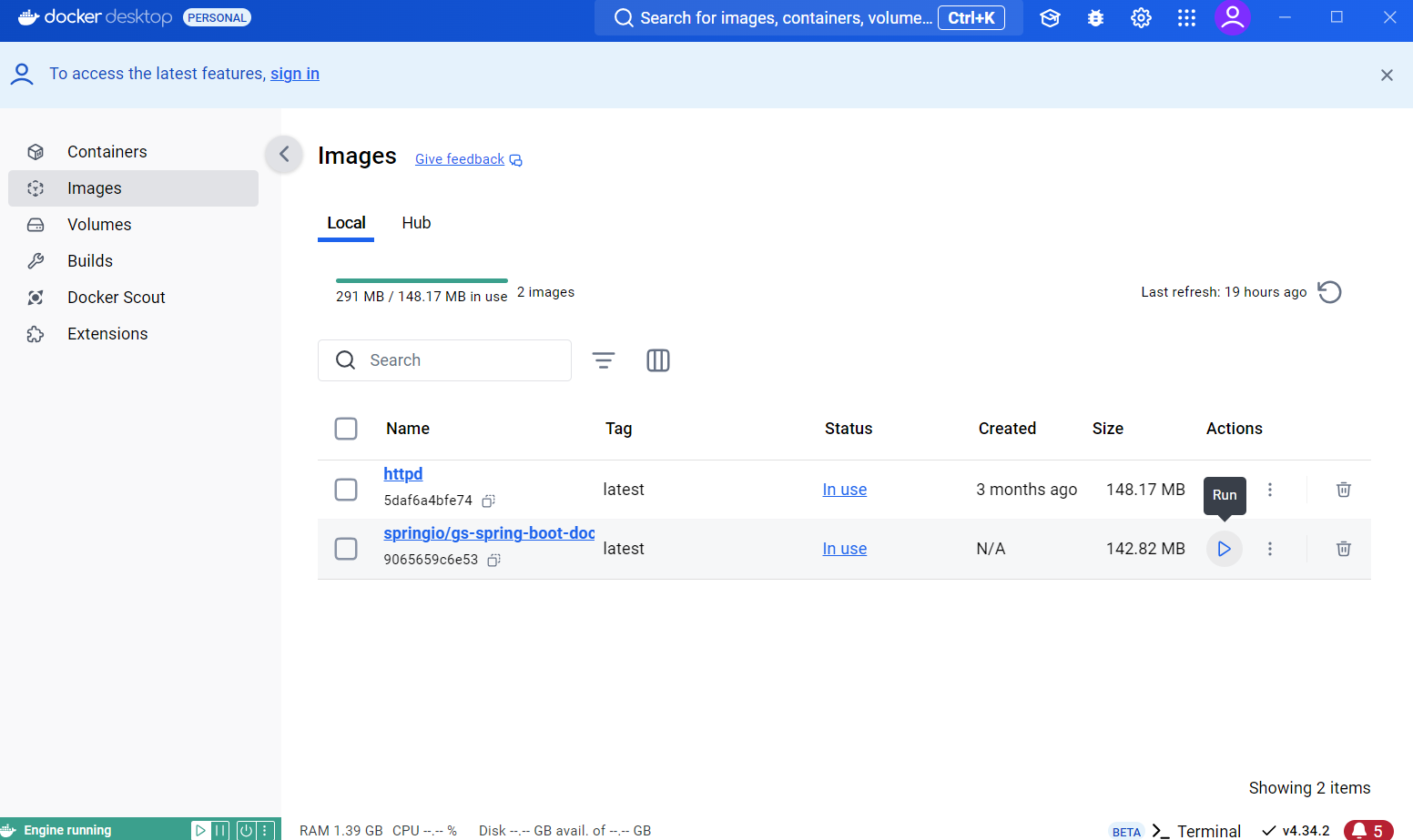Focus the images Search field
Viewport: 1413px width, 840px height.
pyautogui.click(x=444, y=360)
